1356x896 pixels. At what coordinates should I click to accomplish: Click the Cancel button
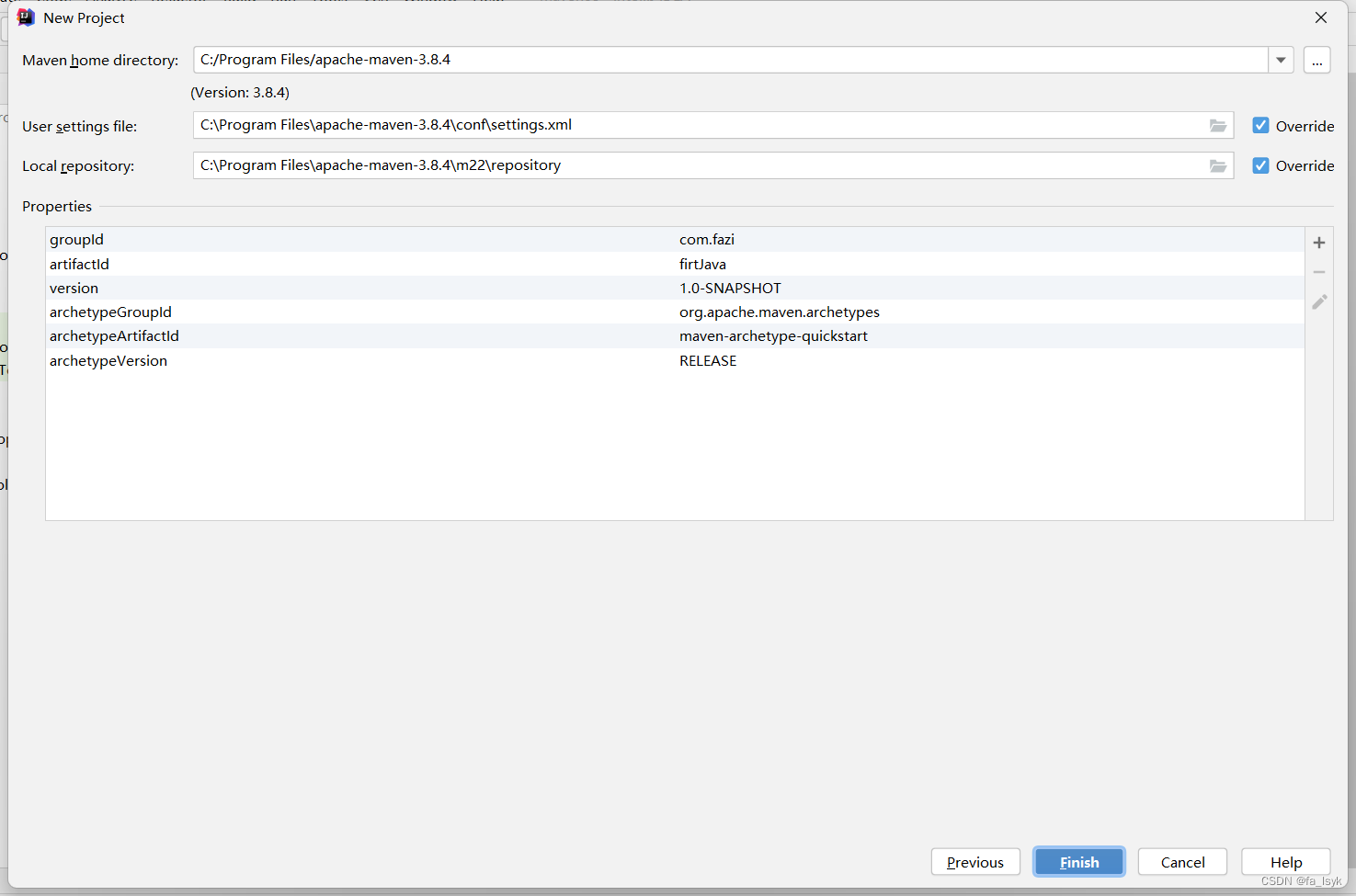1181,861
